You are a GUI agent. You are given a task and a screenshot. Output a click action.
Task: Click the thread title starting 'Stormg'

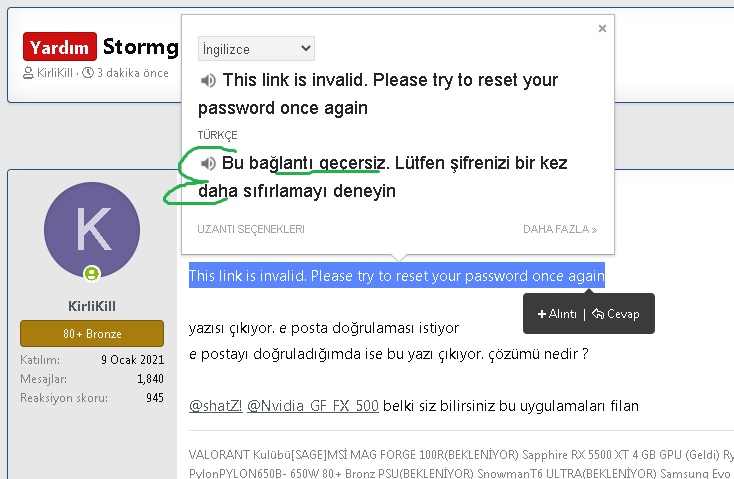coord(140,47)
